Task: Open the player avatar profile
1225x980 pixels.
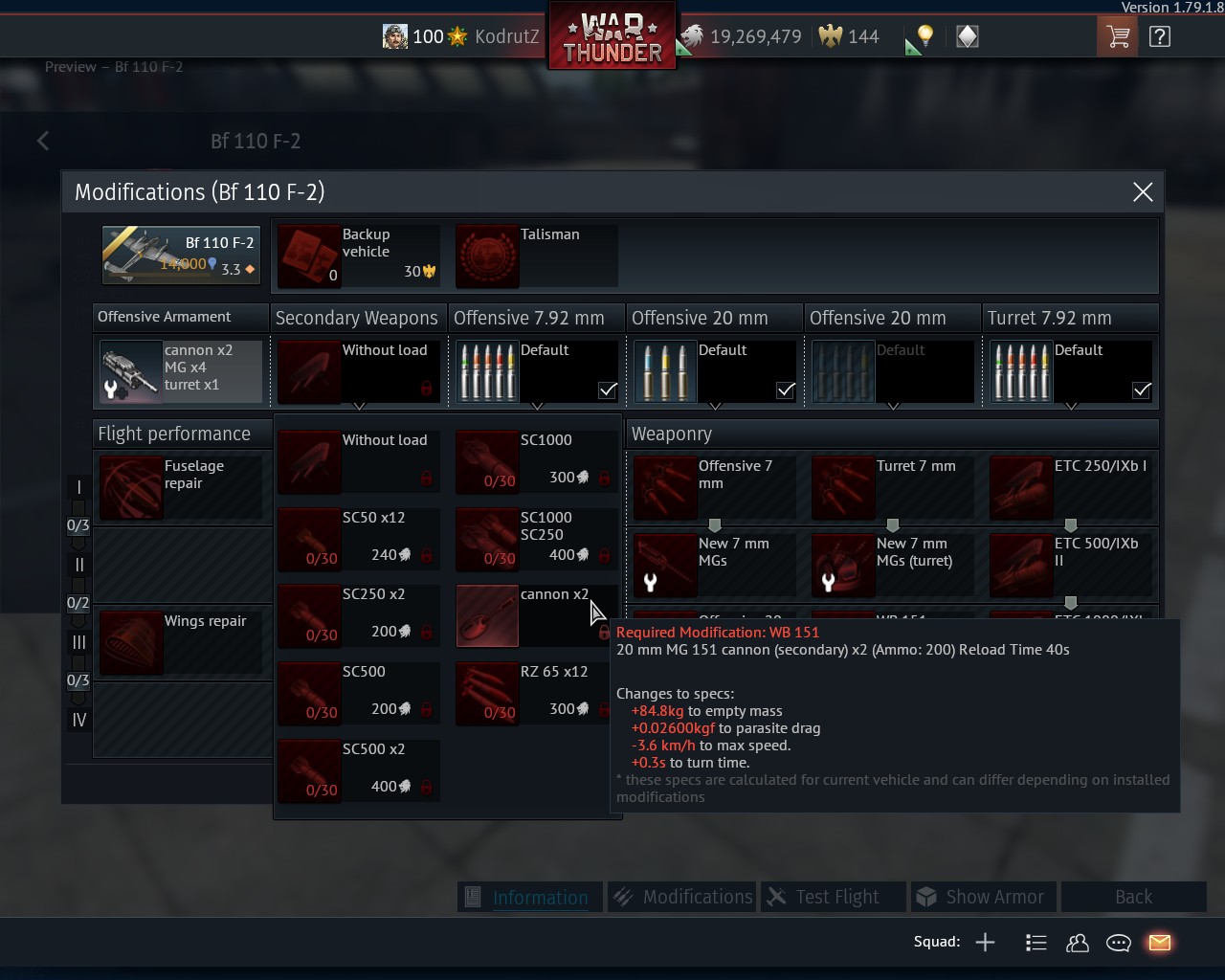Action: [395, 36]
